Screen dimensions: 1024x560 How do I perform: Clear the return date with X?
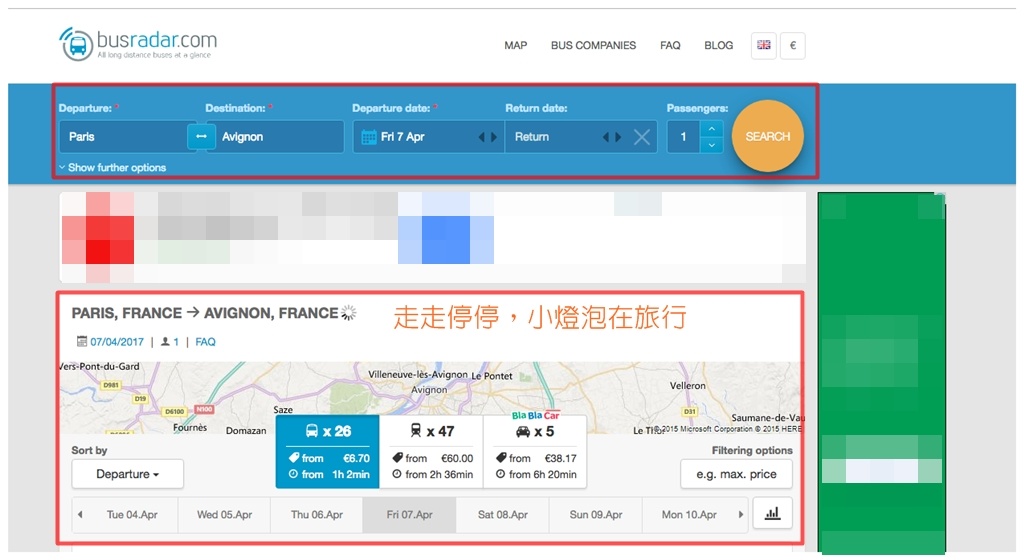[x=642, y=137]
